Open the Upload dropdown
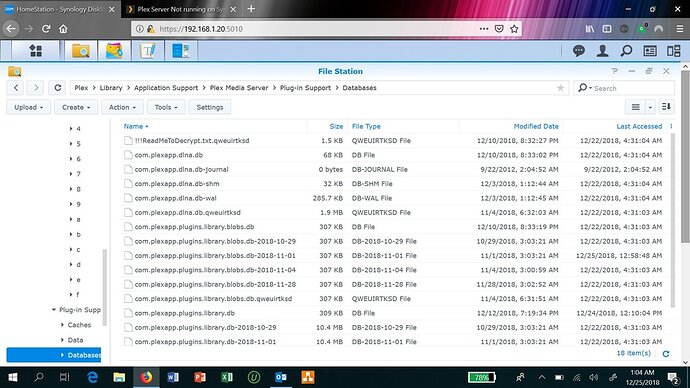The height and width of the screenshot is (388, 690). pos(29,107)
